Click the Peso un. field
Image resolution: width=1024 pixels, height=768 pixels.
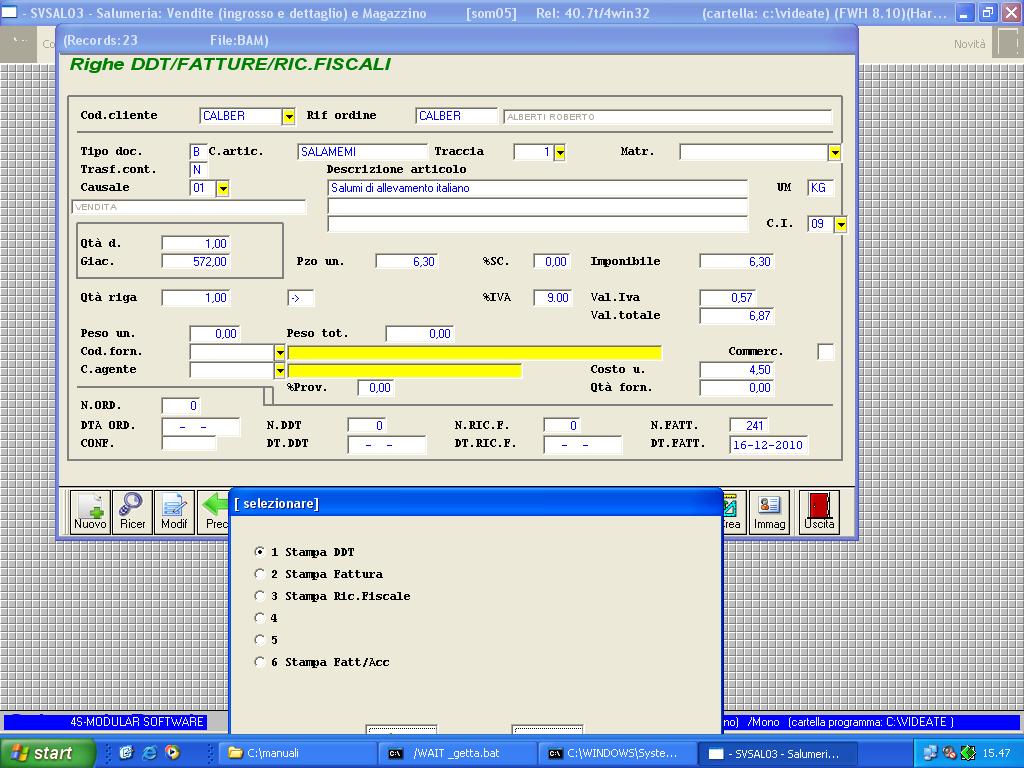click(214, 334)
